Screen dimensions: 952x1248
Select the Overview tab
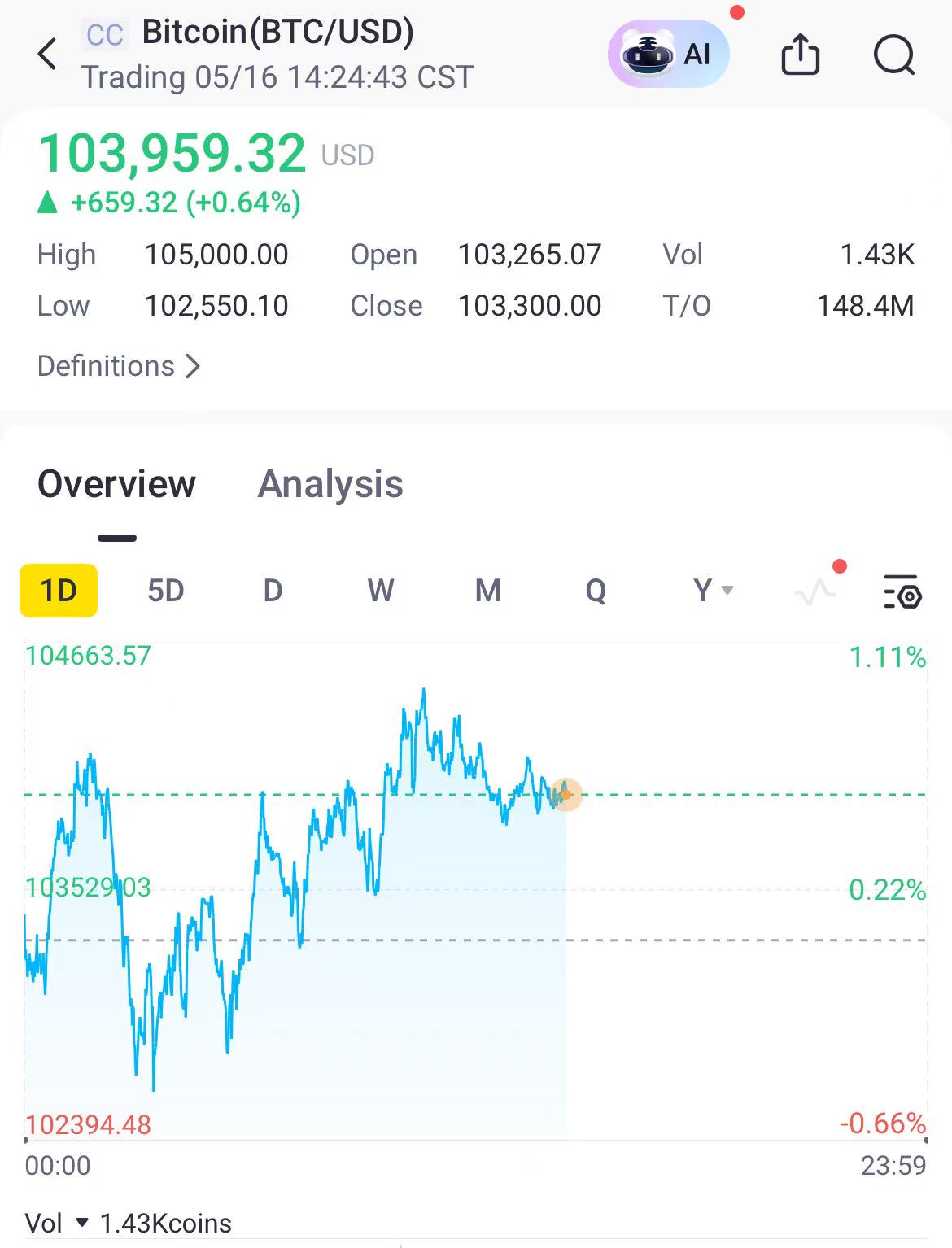117,484
